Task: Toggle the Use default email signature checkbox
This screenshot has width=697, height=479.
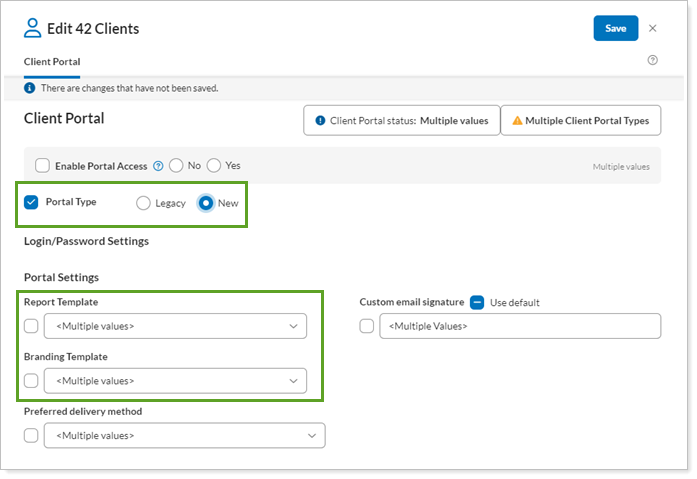Action: tap(477, 302)
